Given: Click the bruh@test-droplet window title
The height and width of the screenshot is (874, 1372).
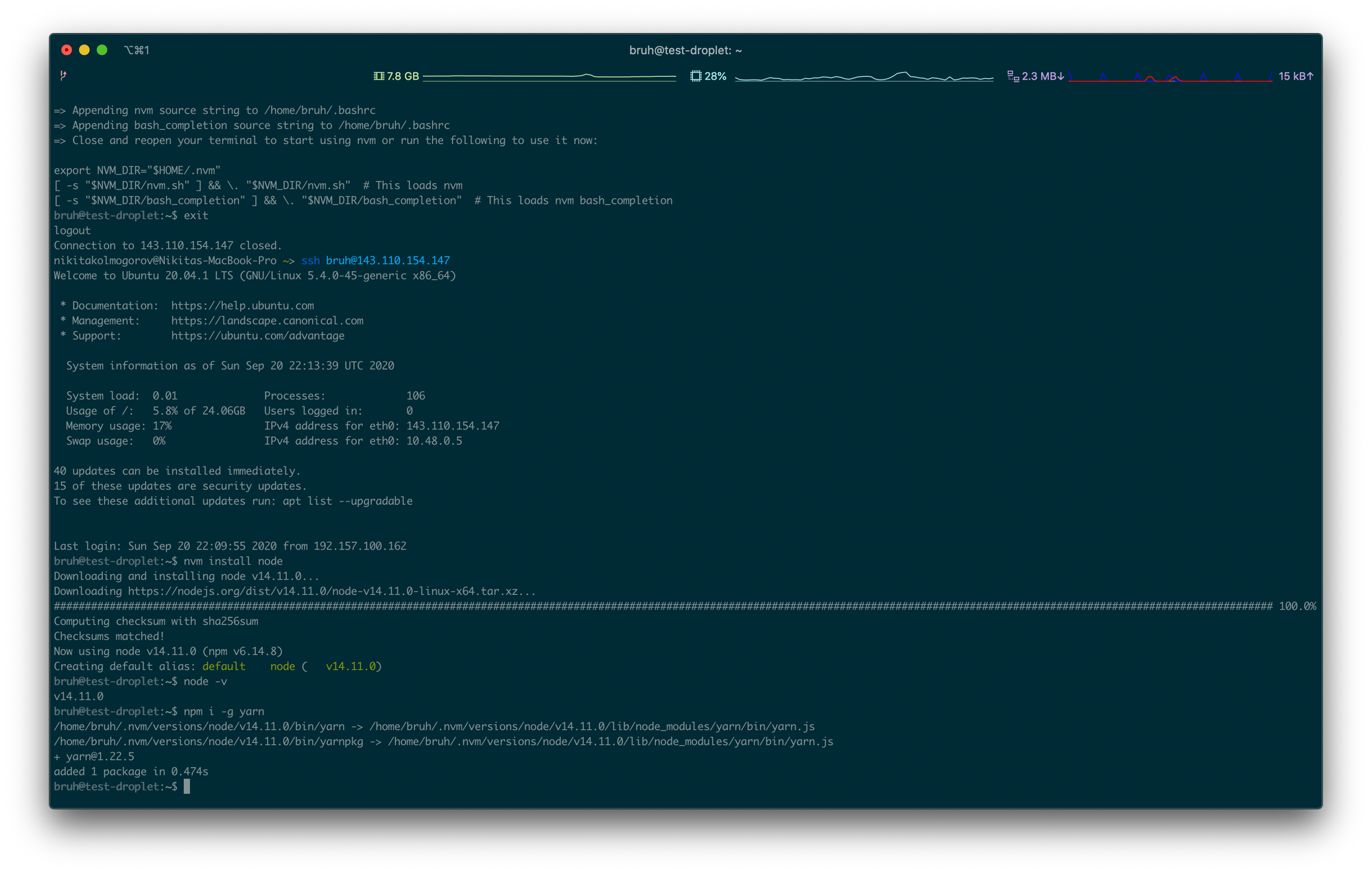Looking at the screenshot, I should (685, 50).
